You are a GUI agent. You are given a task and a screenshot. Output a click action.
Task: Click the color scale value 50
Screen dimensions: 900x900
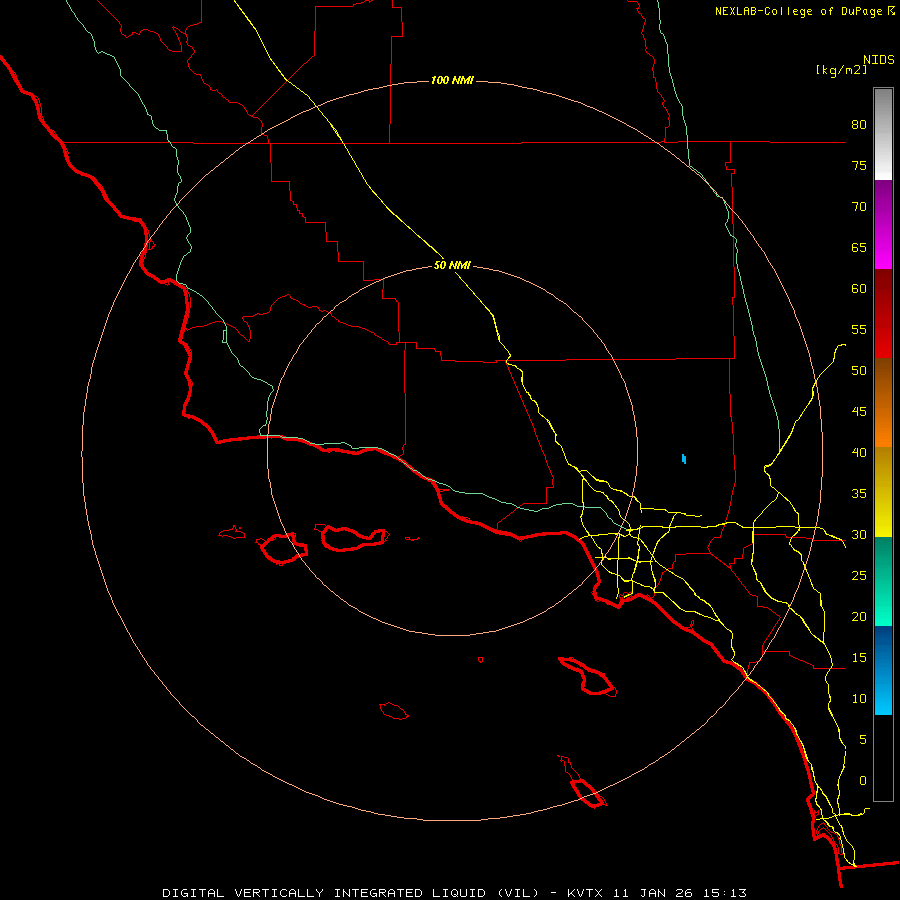click(859, 371)
